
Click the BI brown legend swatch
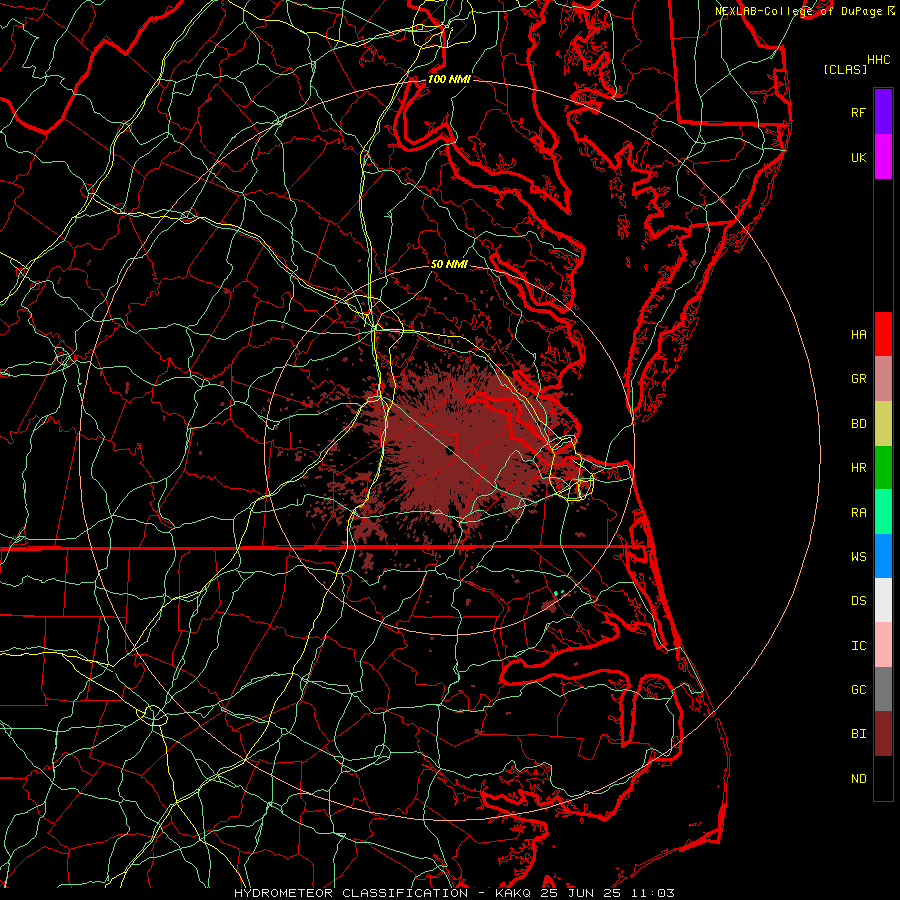click(x=883, y=734)
